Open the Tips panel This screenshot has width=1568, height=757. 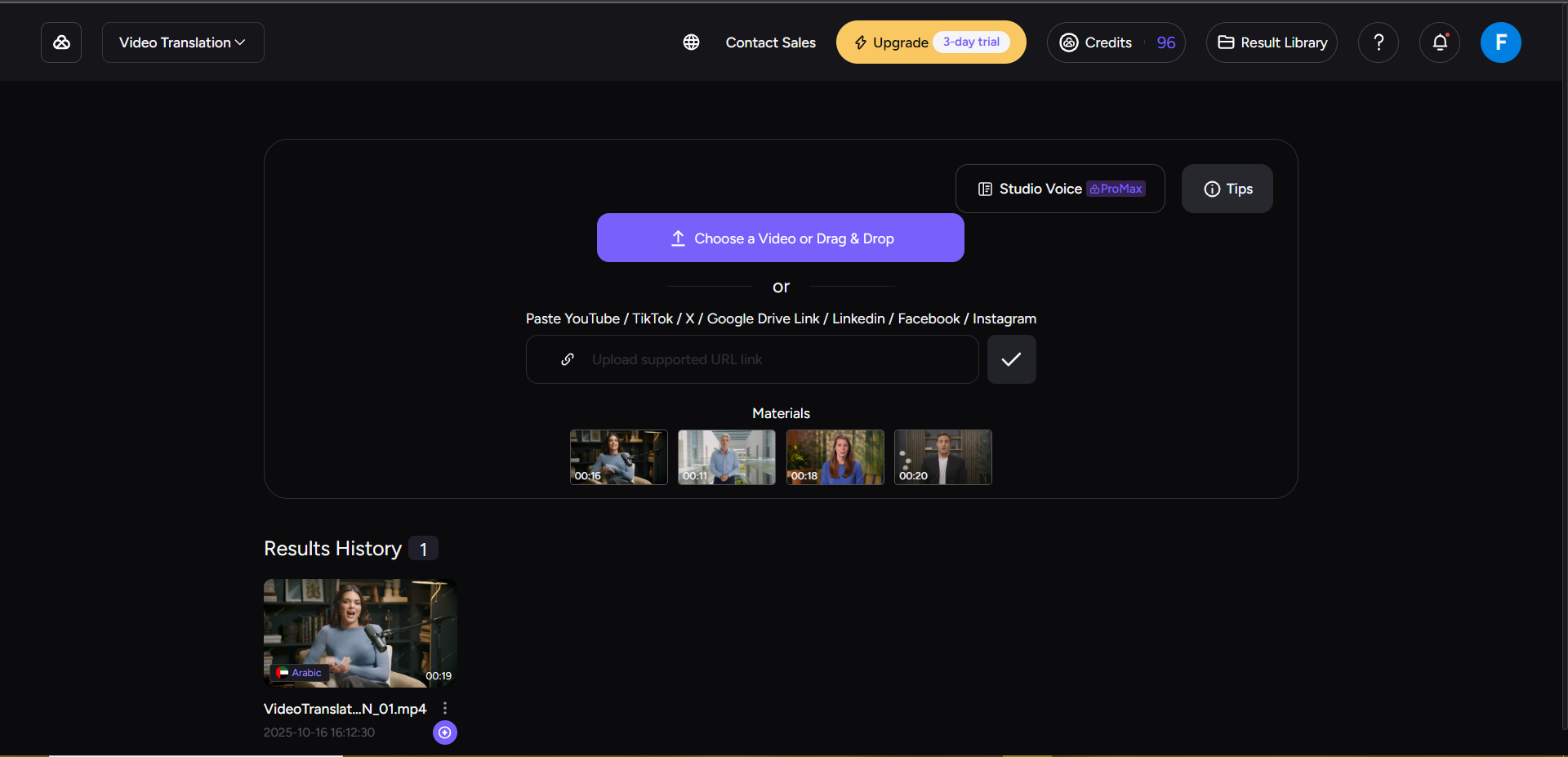click(x=1227, y=189)
